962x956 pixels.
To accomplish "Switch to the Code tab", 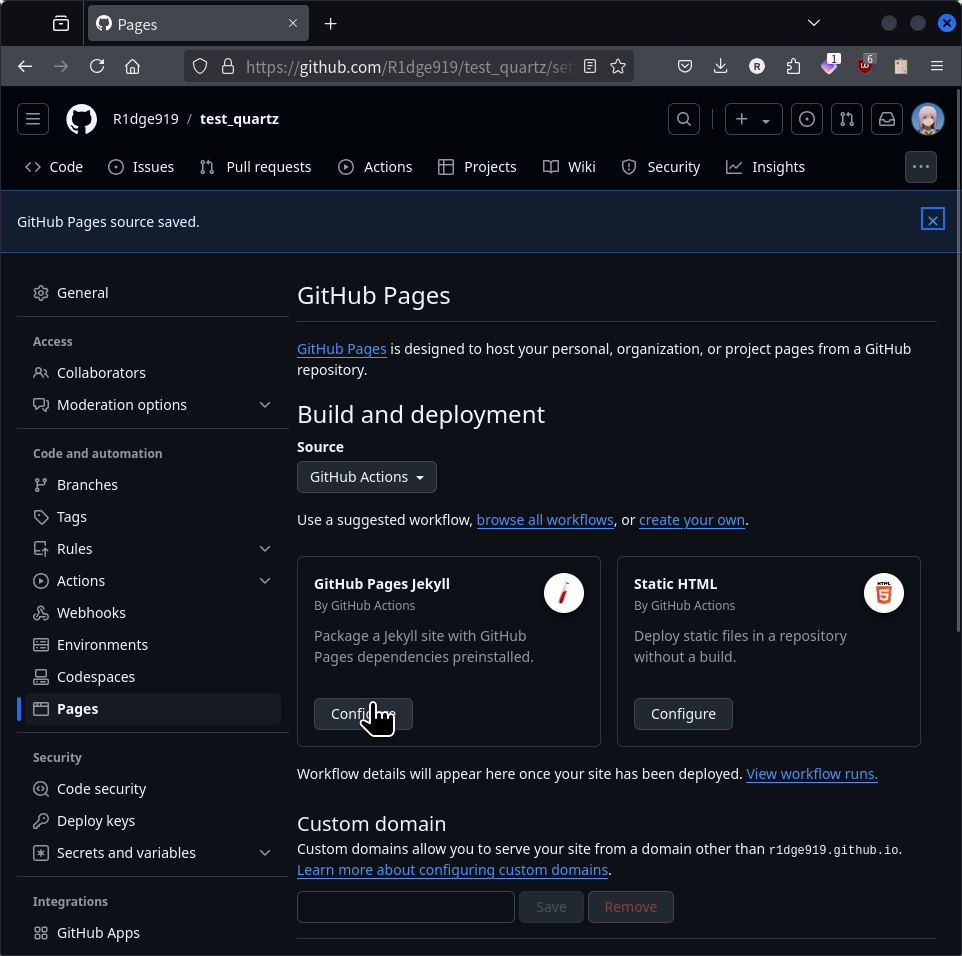I will point(54,167).
